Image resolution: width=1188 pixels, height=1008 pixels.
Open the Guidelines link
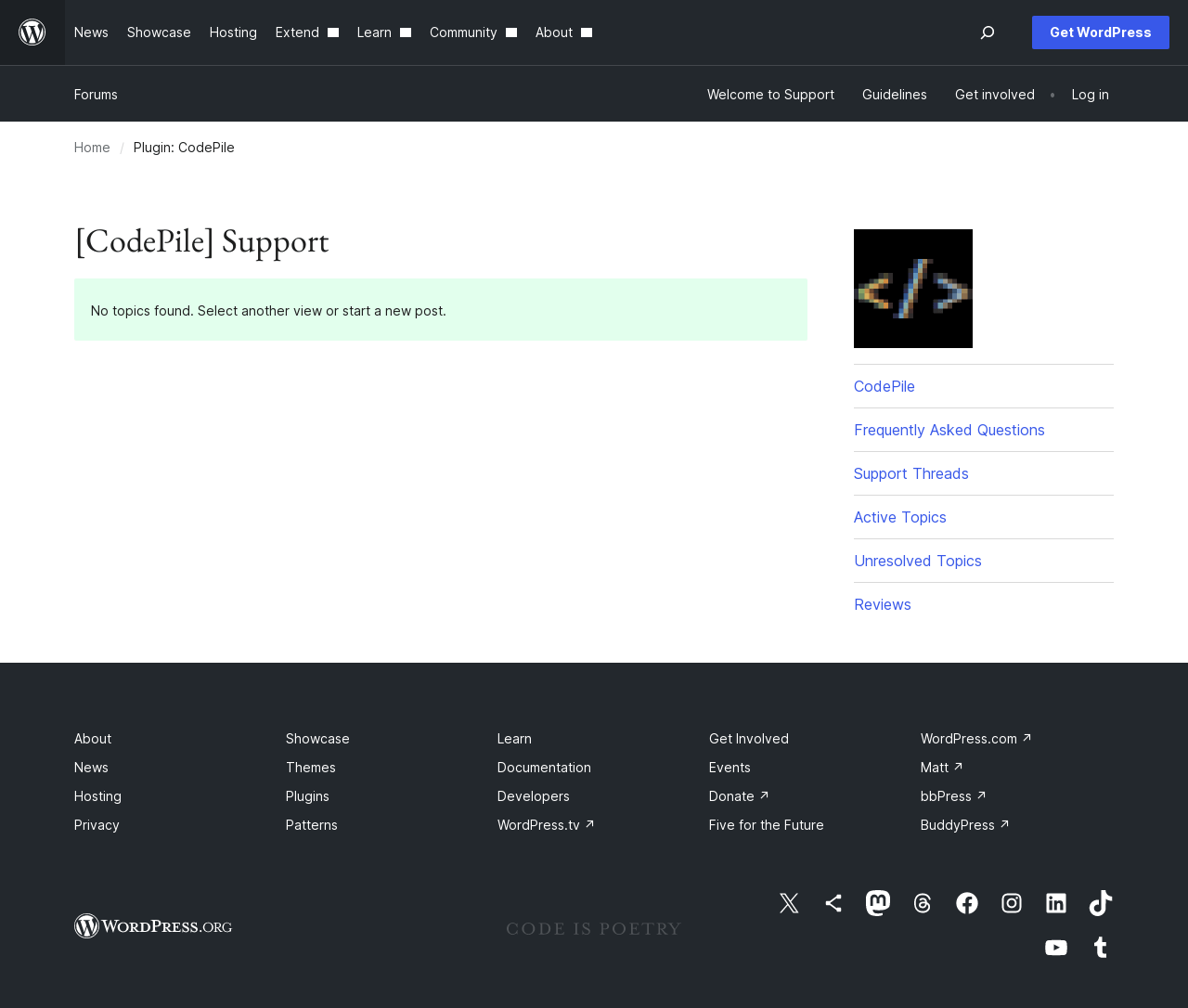[x=895, y=95]
